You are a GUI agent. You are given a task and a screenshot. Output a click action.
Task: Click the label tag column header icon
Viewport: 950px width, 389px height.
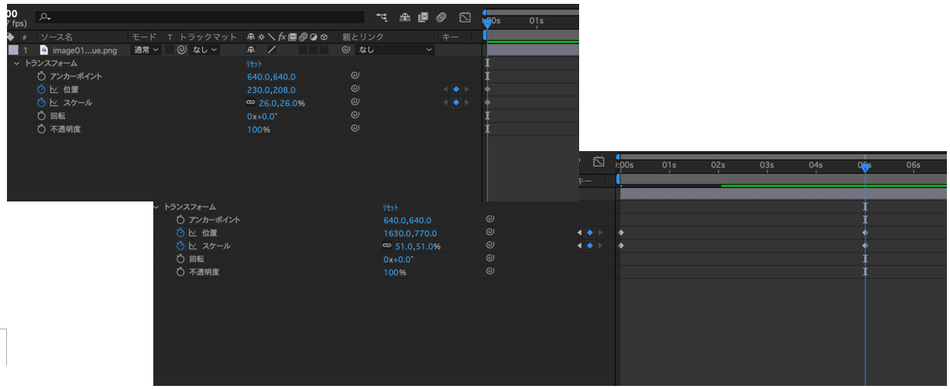[10, 37]
